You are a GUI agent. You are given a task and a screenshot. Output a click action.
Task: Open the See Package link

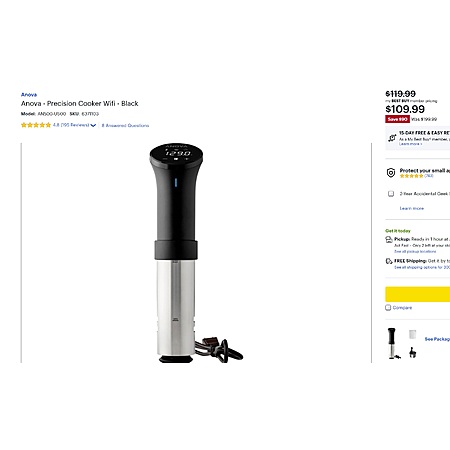[437, 339]
